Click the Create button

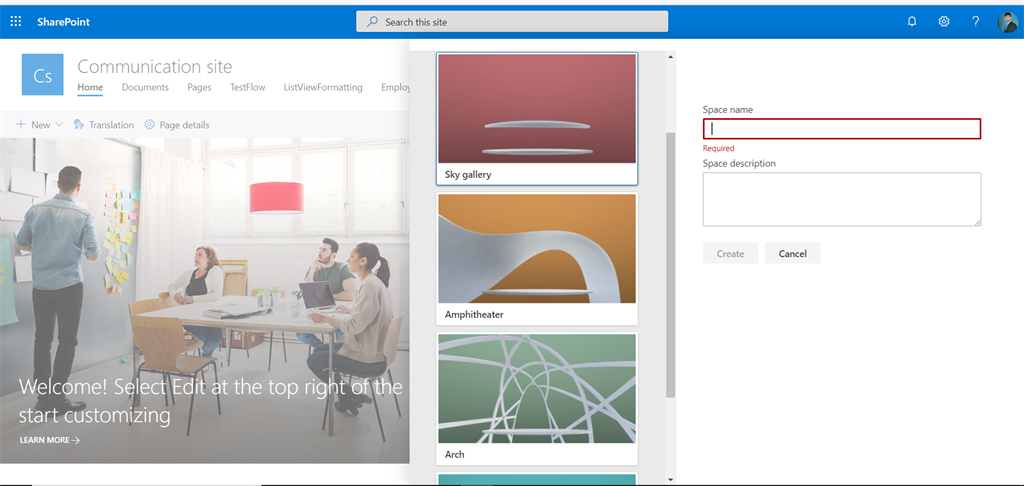tap(730, 253)
